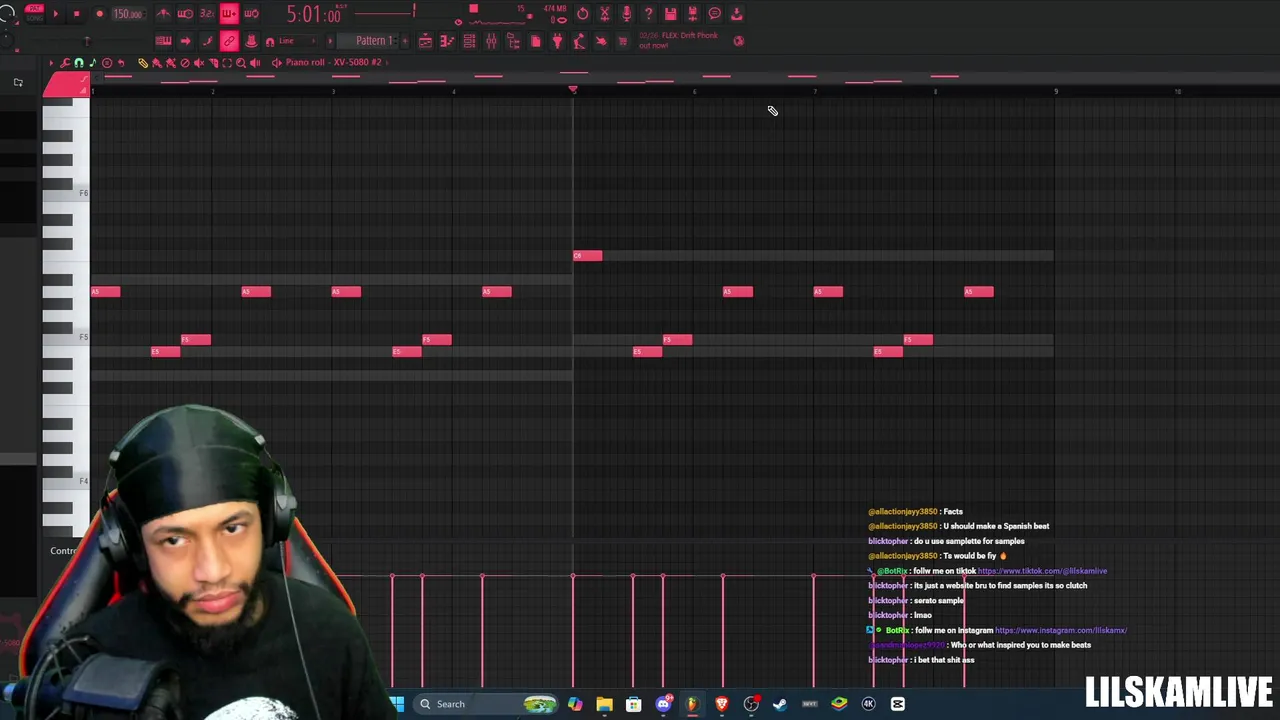The height and width of the screenshot is (720, 1280).
Task: Click the export/render download icon
Action: tap(737, 13)
